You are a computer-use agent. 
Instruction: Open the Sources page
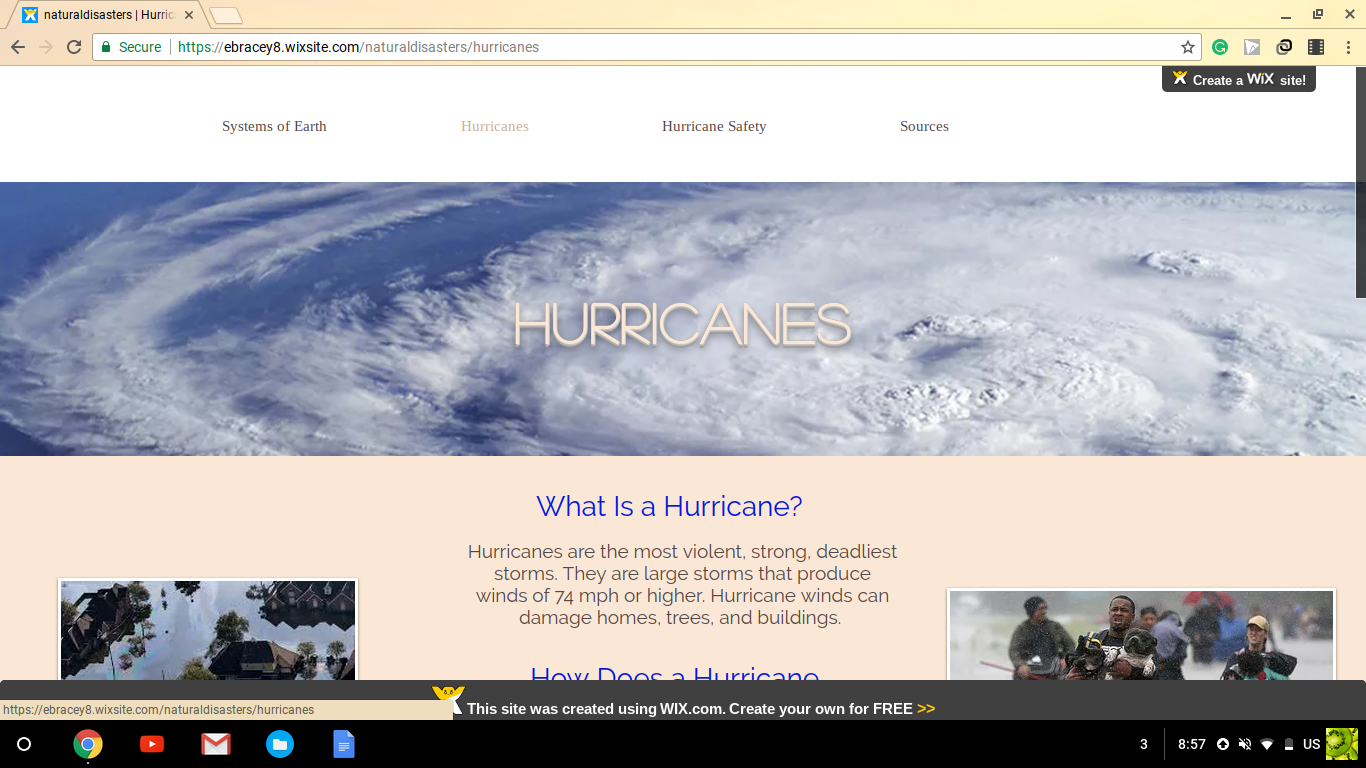[924, 126]
